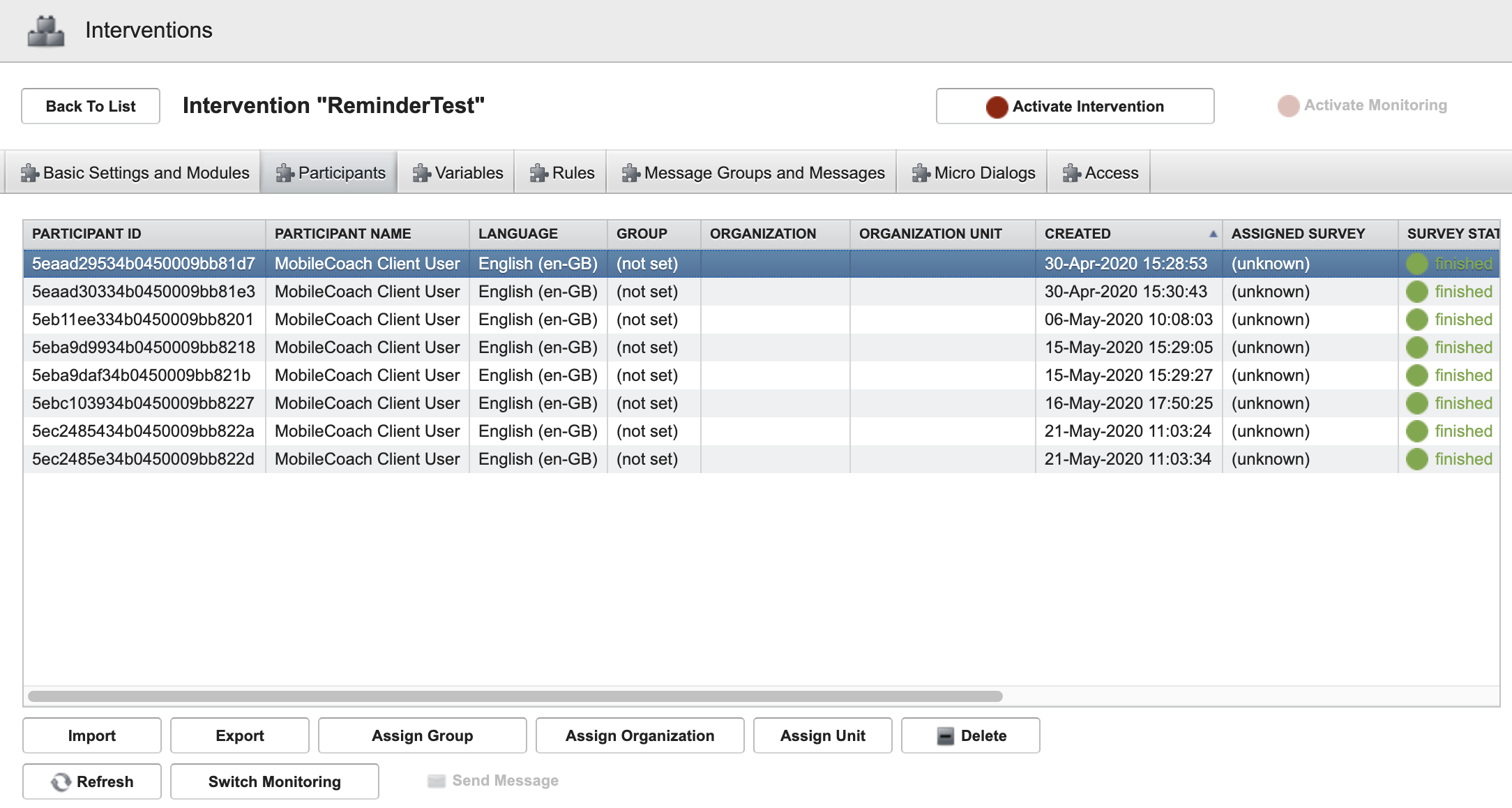Click the Interventions blocks icon in the header
This screenshot has width=1512, height=808.
[46, 31]
